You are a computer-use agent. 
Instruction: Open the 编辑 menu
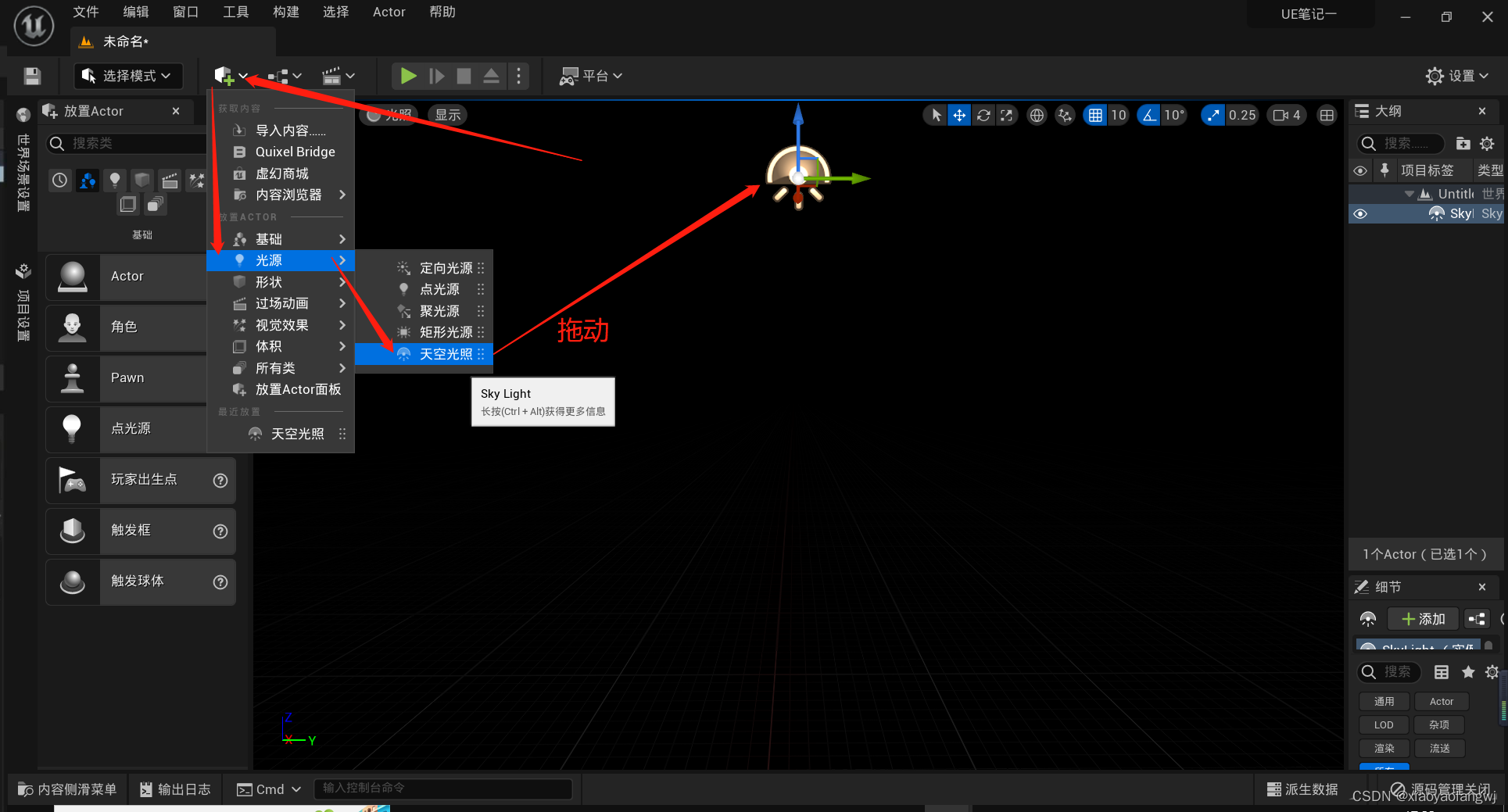pos(136,12)
